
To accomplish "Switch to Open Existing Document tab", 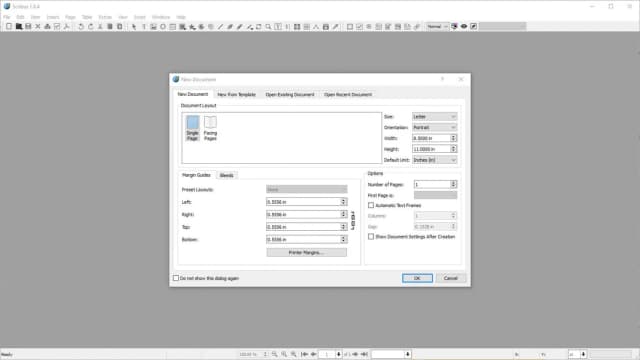I will pyautogui.click(x=290, y=95).
